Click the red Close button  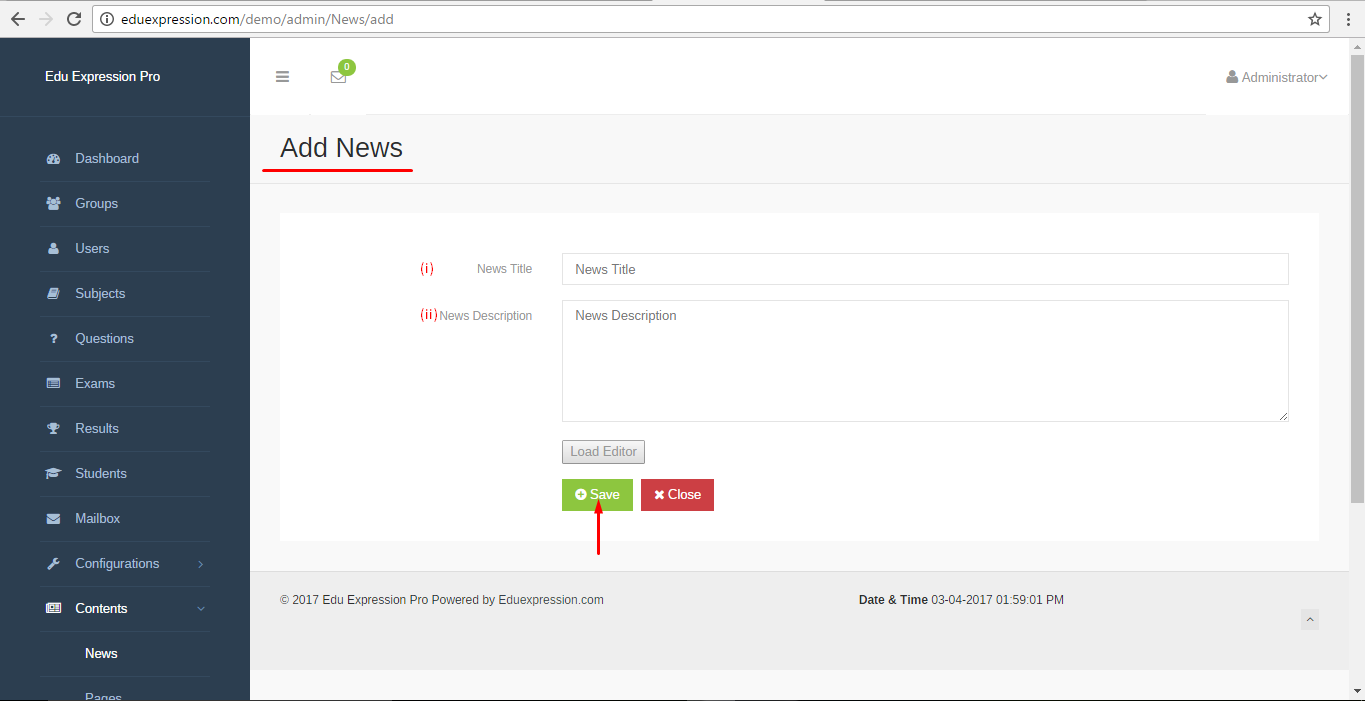tap(677, 495)
